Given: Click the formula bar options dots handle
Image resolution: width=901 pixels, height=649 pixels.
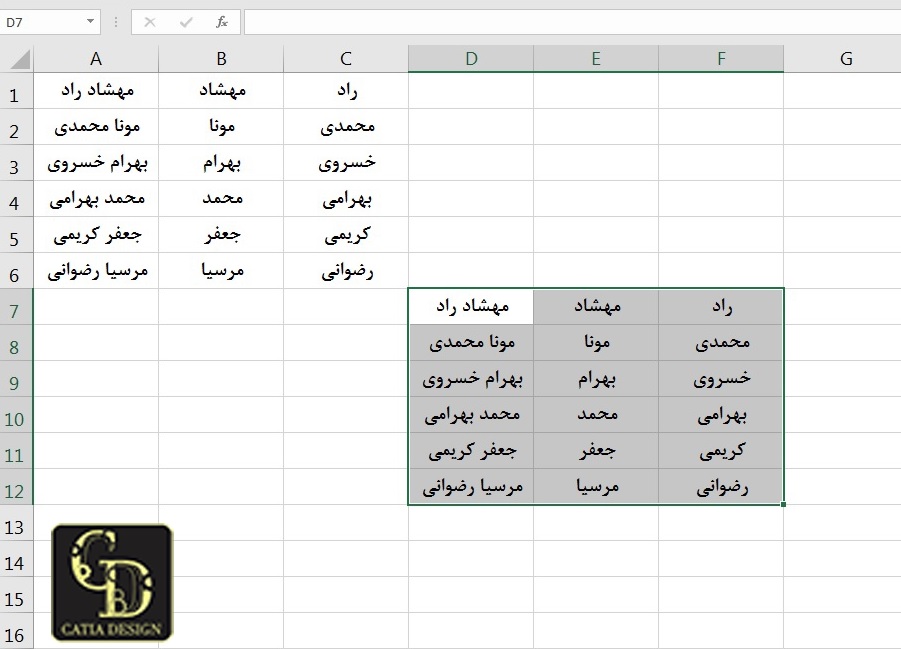Looking at the screenshot, I should [x=116, y=22].
